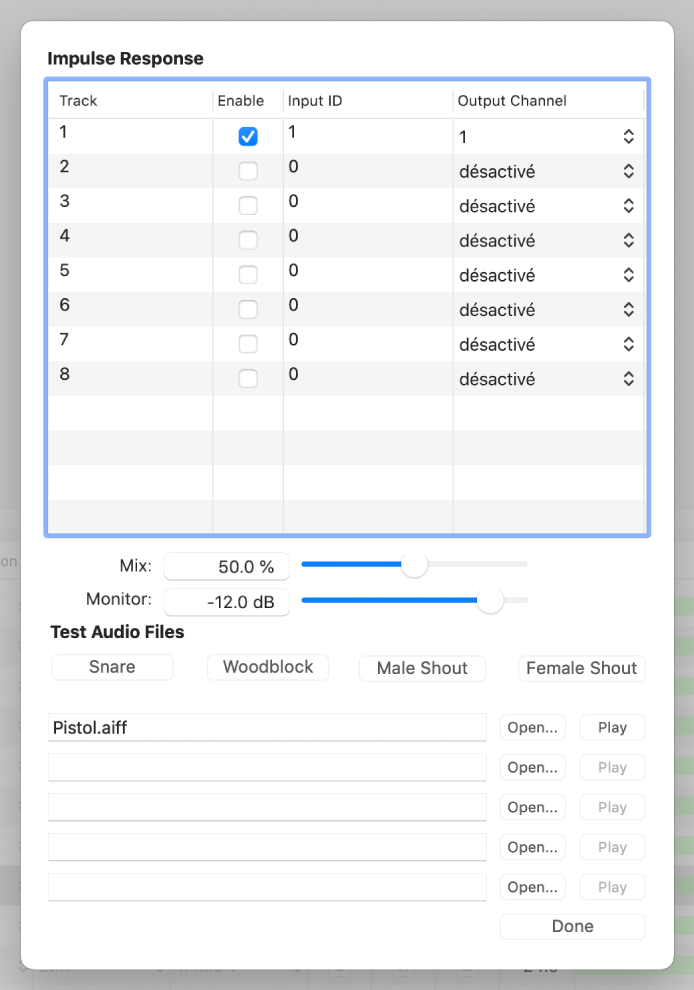Click Open for the second audio file slot
Screen dimensions: 694x990
point(532,767)
